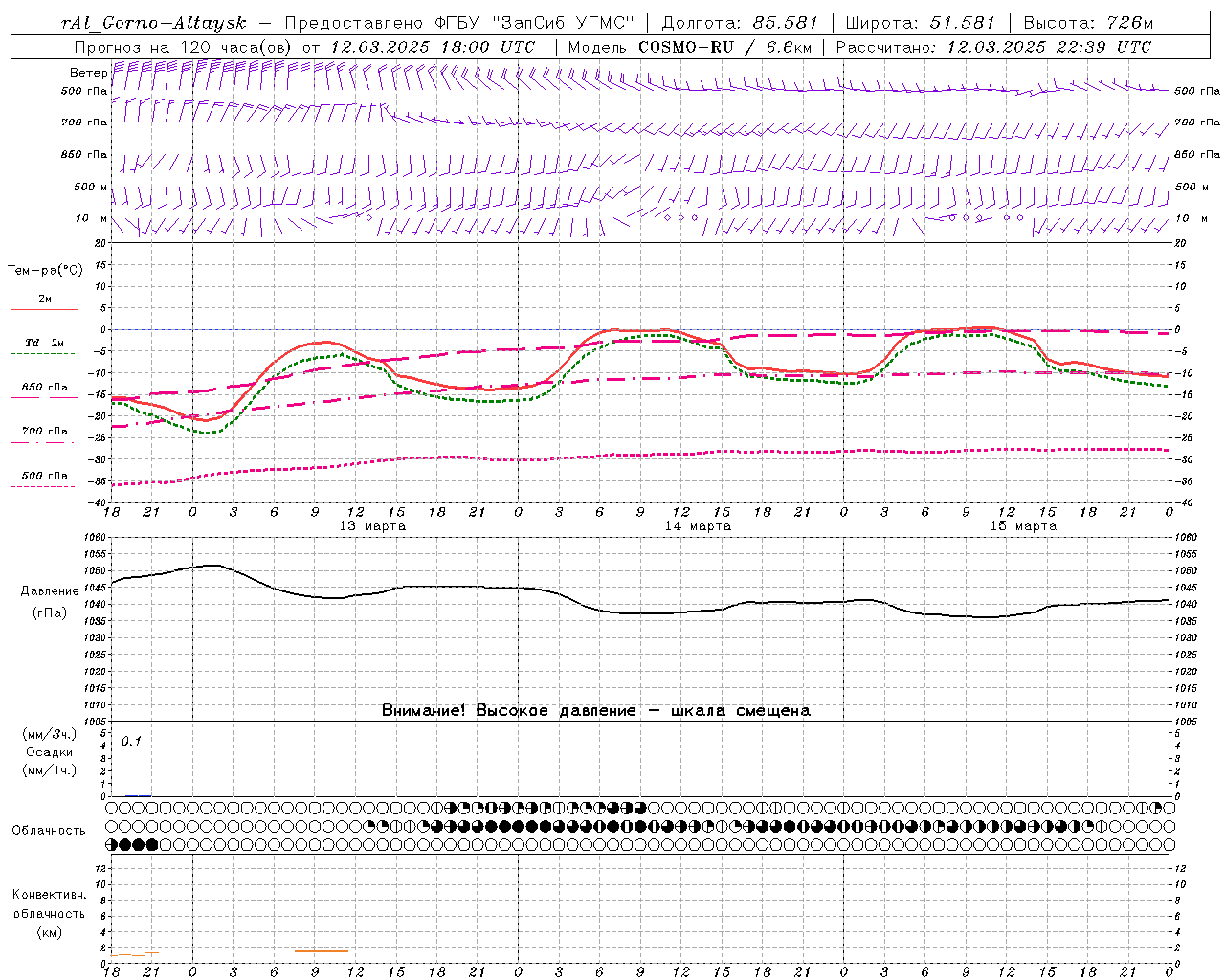Click the Модель COSMO-RU / 6.6км label
This screenshot has width=1225, height=980.
690,47
